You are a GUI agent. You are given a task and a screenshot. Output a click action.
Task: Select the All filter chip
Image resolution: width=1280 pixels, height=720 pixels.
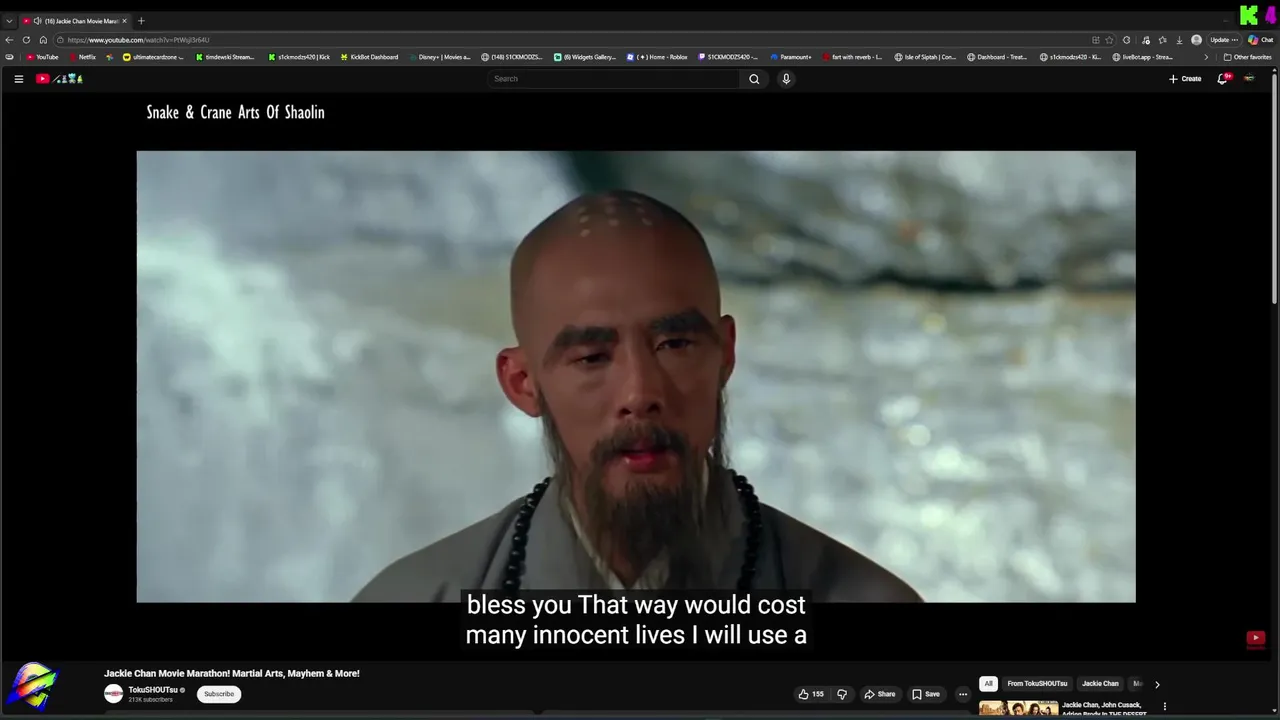pos(988,684)
